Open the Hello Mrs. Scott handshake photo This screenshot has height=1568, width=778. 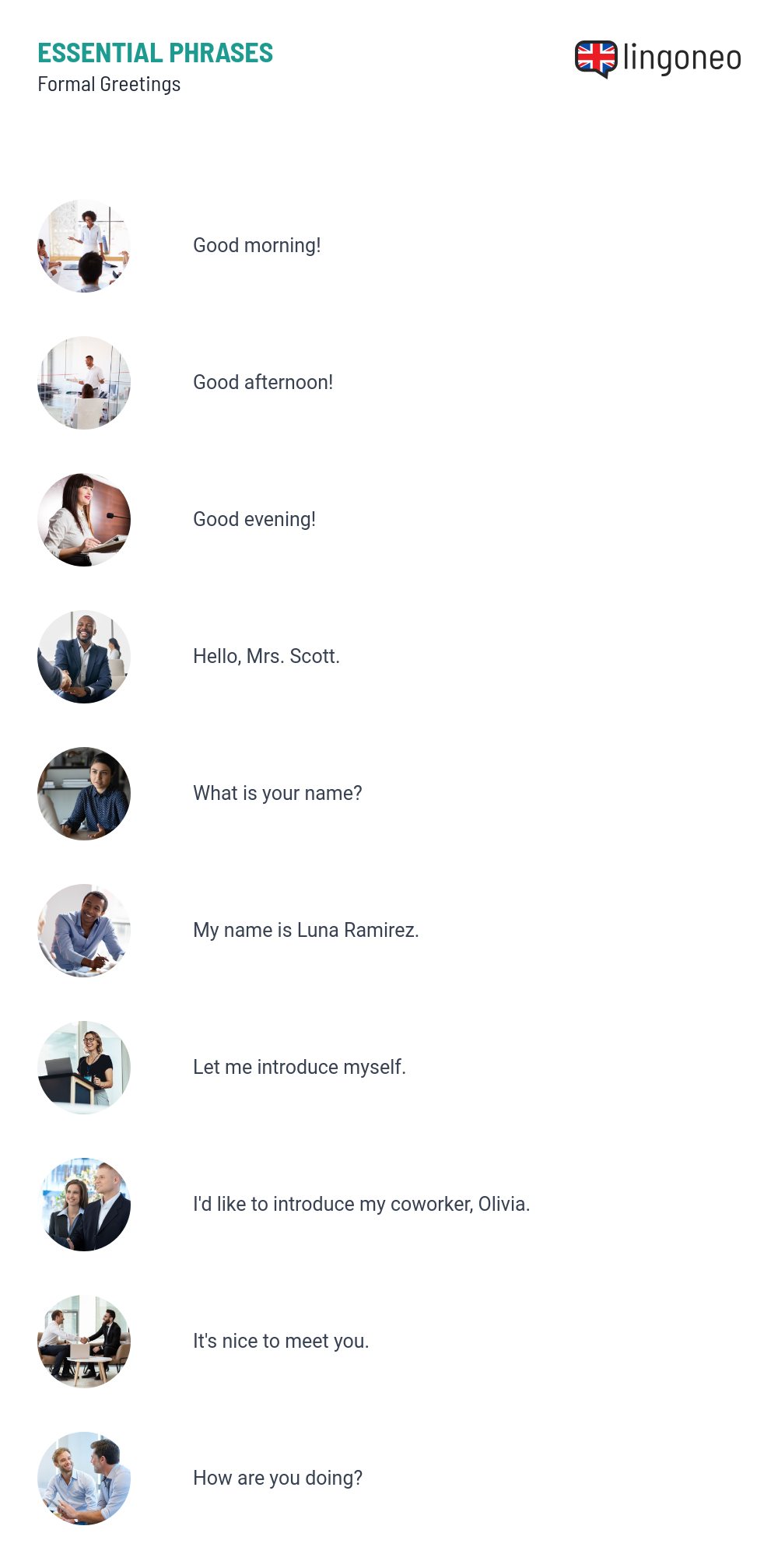84,657
